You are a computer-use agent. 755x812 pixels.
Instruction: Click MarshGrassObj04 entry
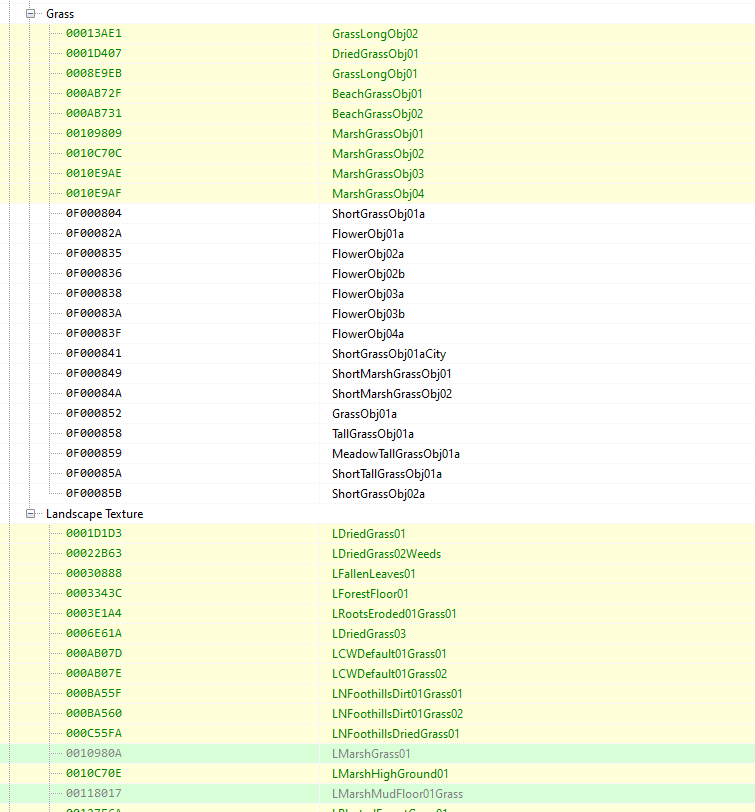click(x=378, y=194)
